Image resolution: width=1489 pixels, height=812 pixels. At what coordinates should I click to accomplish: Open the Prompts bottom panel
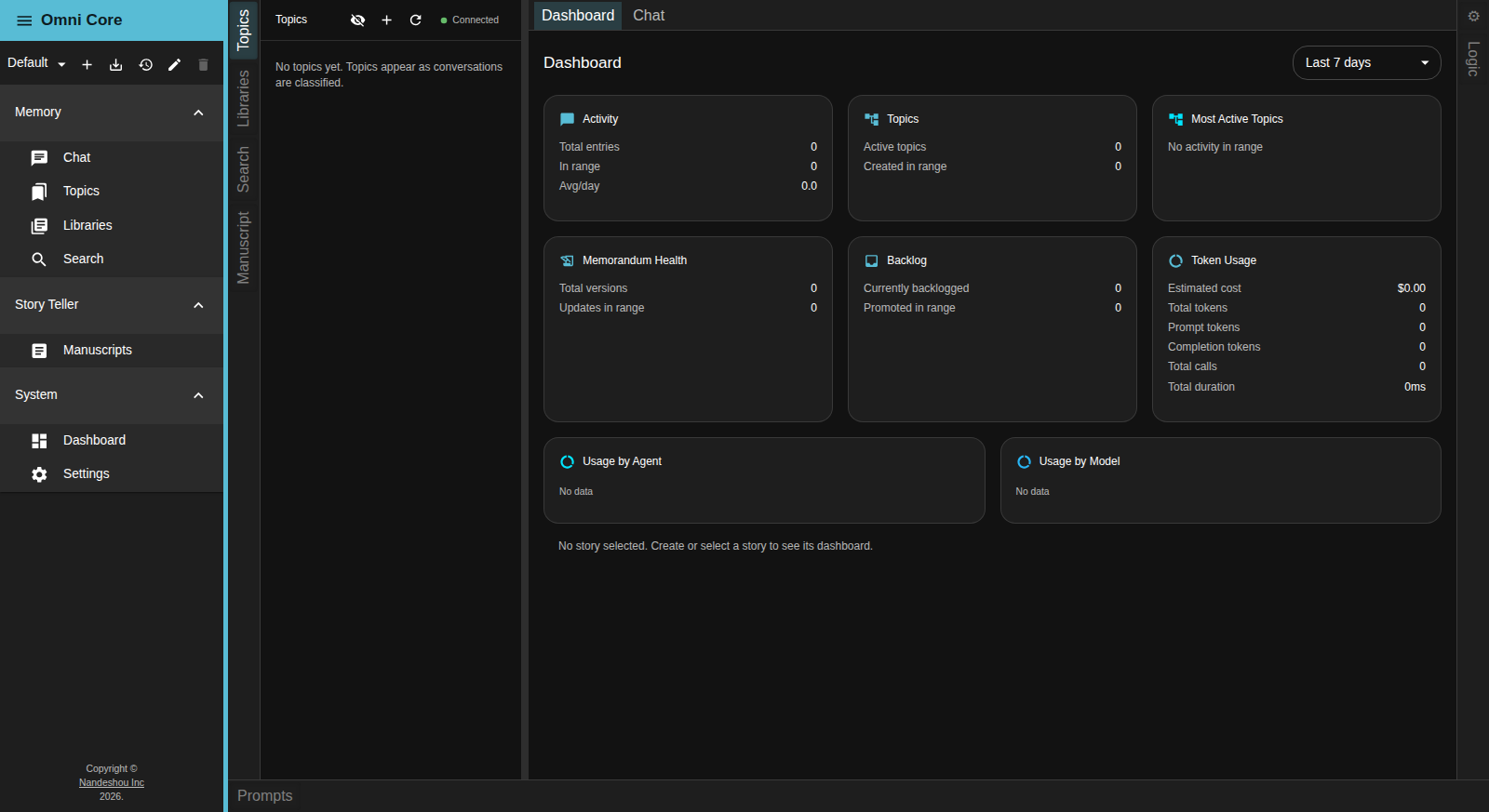click(265, 795)
